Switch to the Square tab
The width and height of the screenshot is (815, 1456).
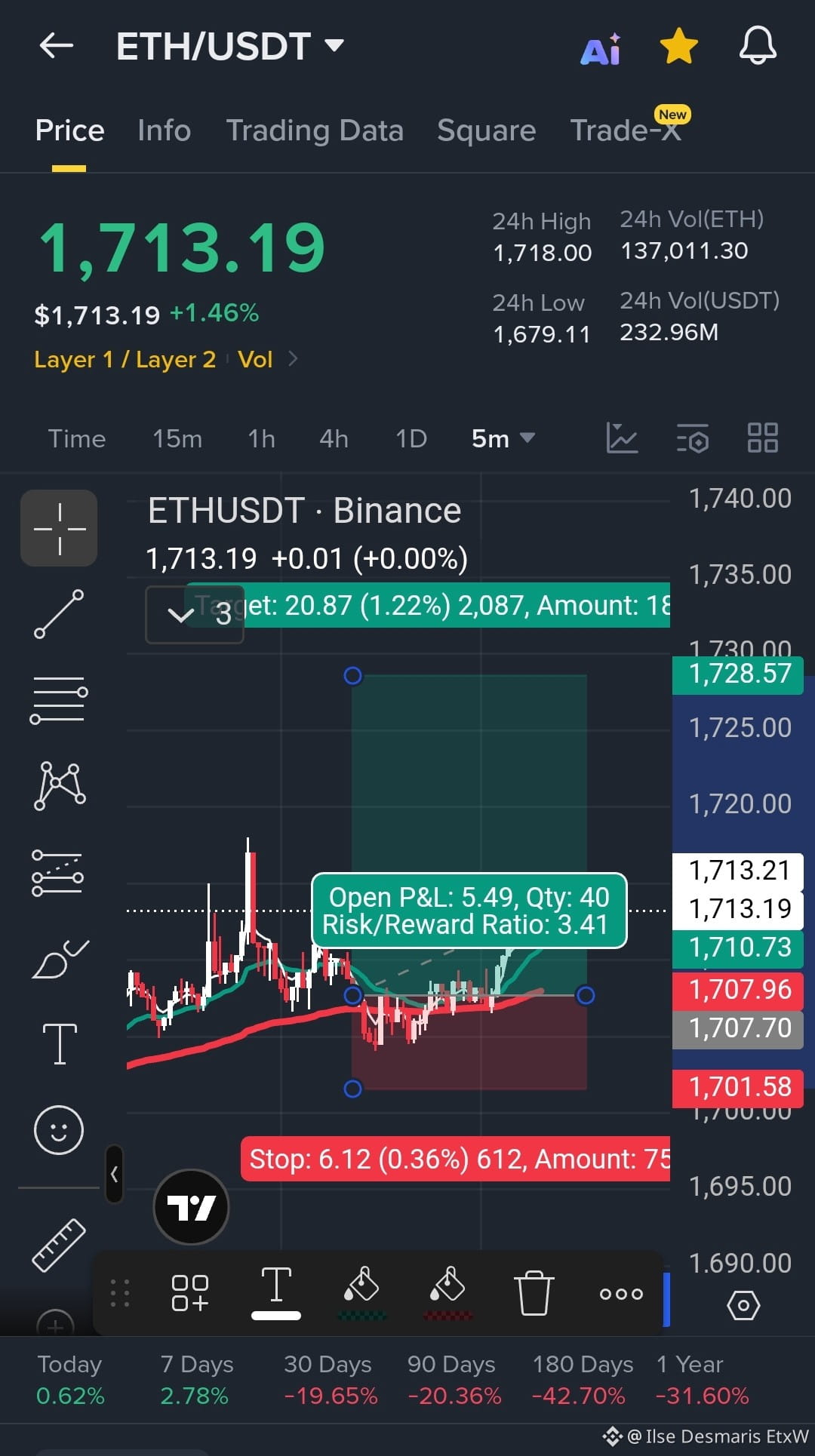(486, 131)
